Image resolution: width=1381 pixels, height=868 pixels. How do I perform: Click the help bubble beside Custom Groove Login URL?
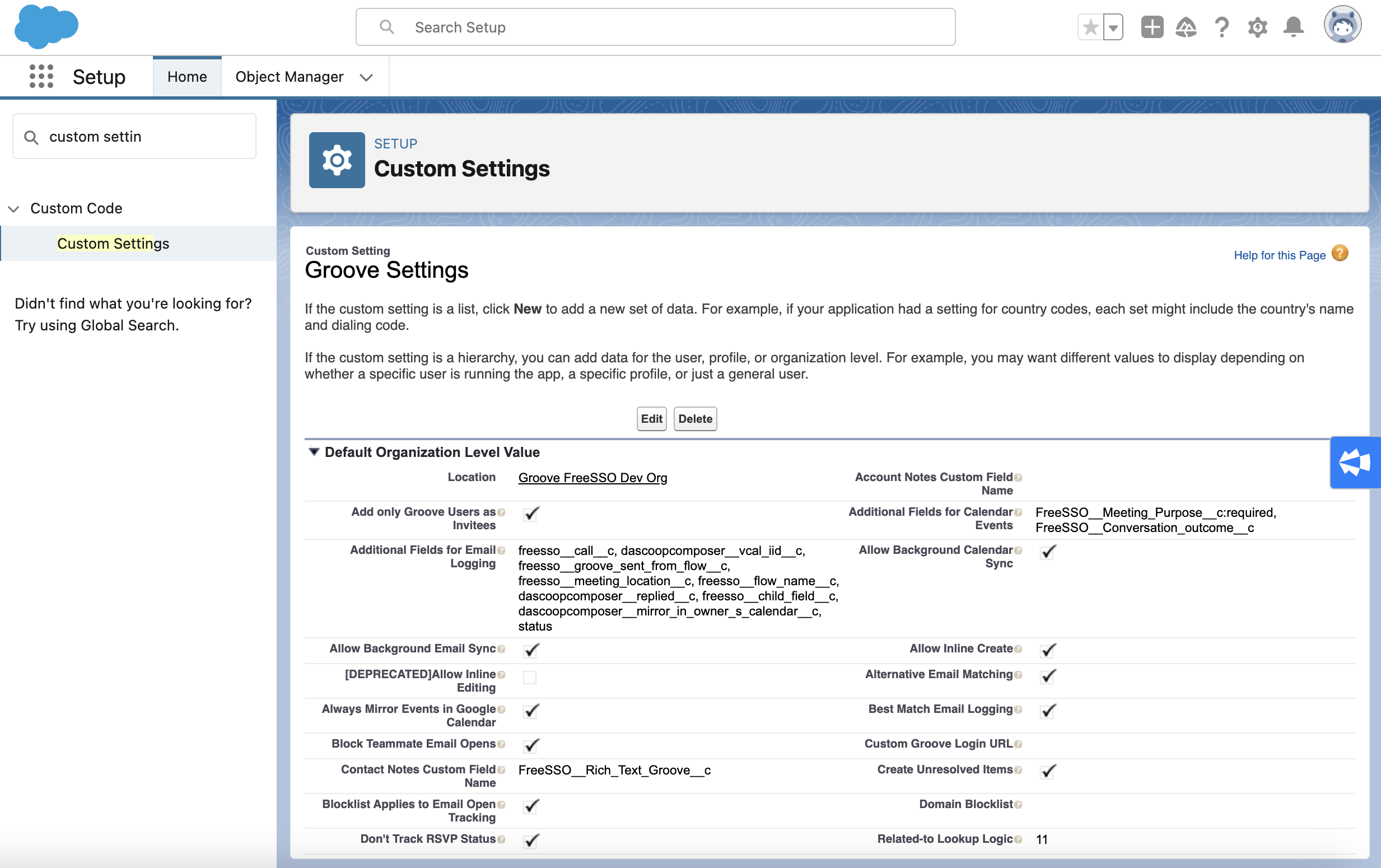click(1018, 744)
